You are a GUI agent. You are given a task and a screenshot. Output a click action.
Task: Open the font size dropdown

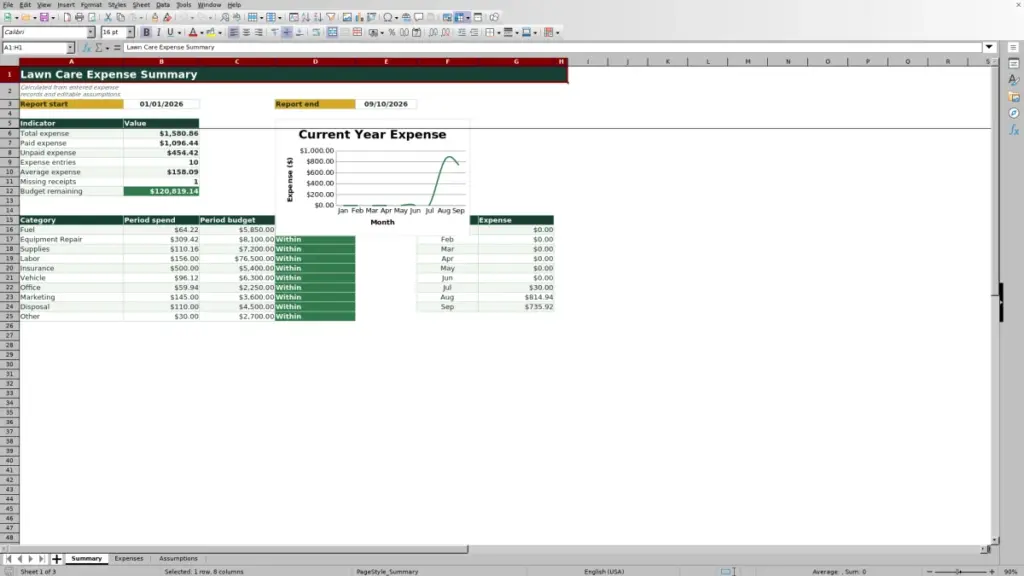pos(131,32)
